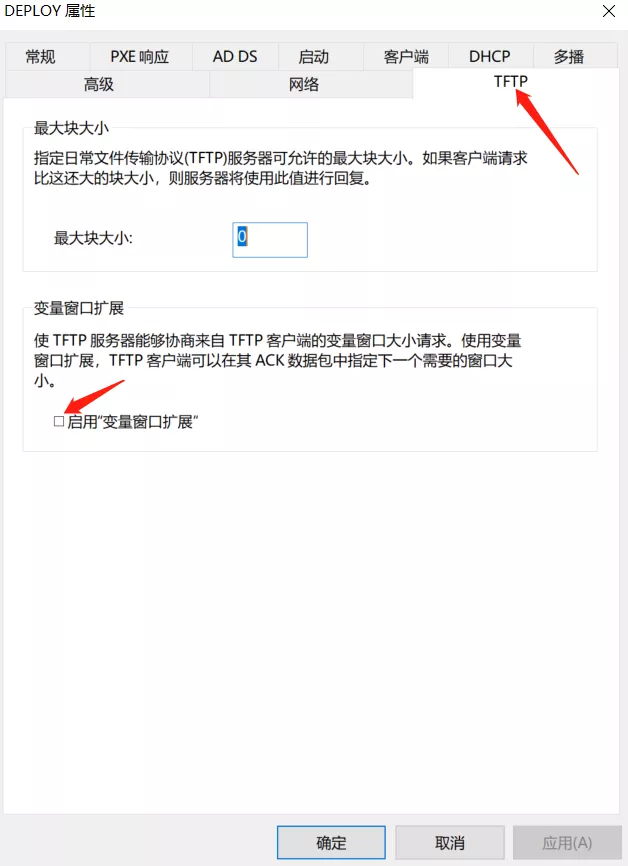Screen dimensions: 628x866
Task: Click the 最大块大小 group box heading
Action: pos(71,128)
